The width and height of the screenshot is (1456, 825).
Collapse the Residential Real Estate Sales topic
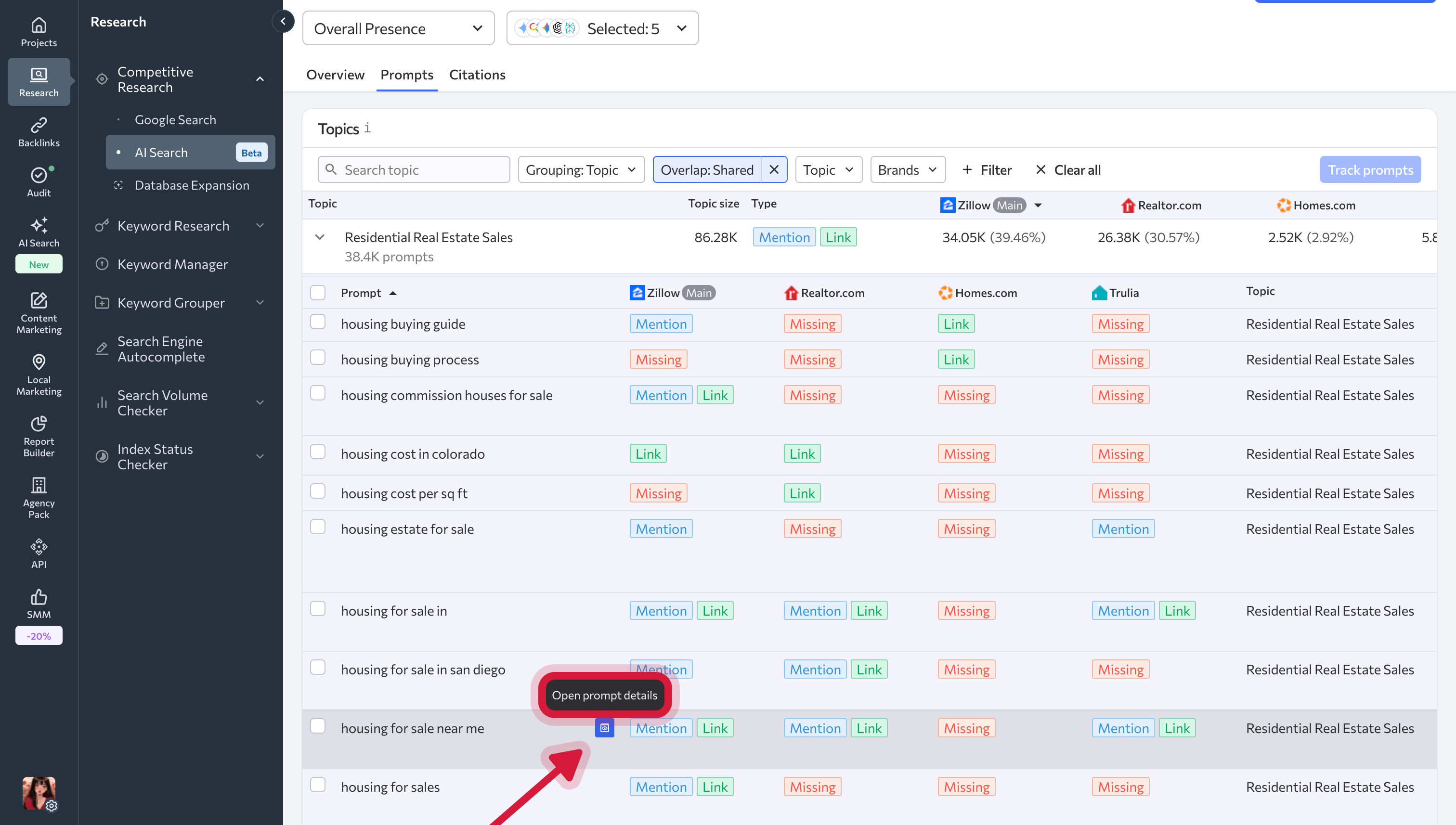pos(320,237)
